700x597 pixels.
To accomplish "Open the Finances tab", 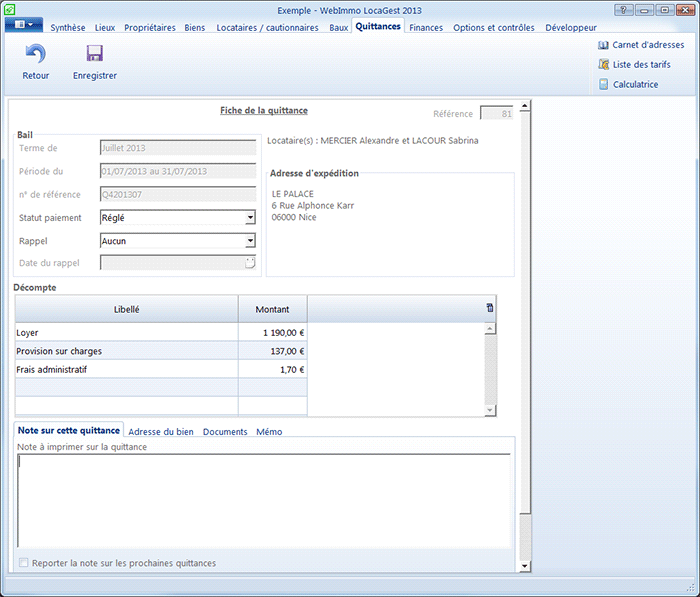I will pyautogui.click(x=426, y=28).
